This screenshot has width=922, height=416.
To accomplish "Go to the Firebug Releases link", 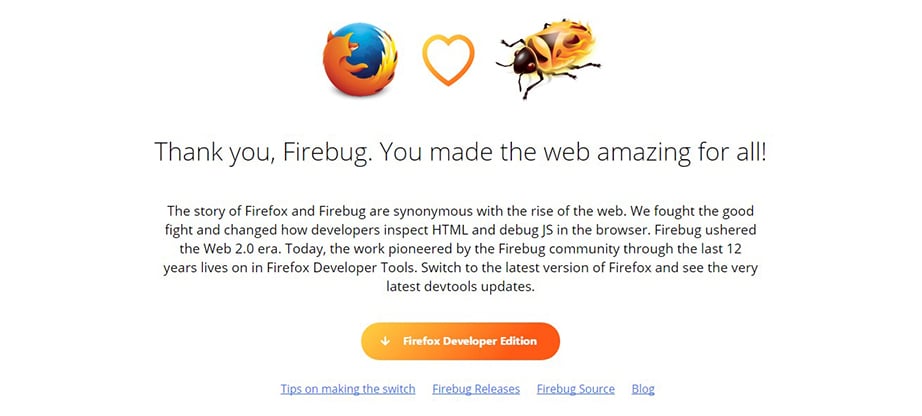I will pyautogui.click(x=476, y=389).
